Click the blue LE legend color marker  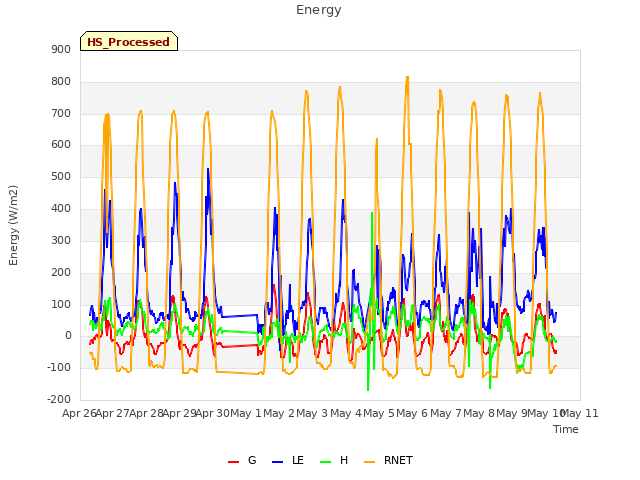click(x=277, y=462)
